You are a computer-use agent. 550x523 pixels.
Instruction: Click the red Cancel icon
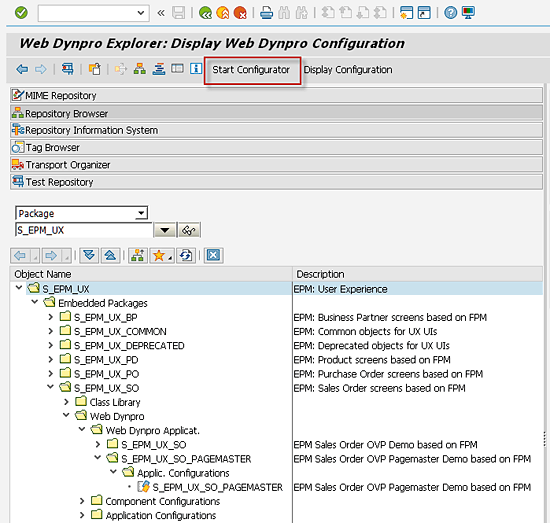[240, 13]
